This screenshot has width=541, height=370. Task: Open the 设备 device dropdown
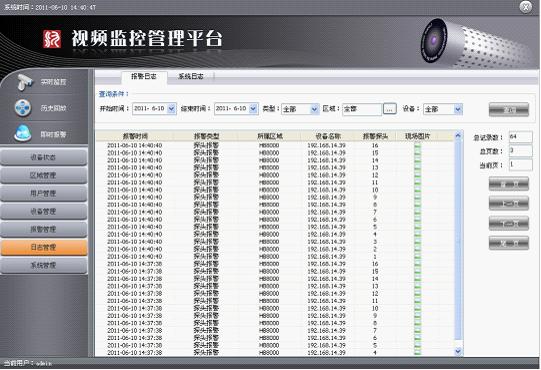point(458,109)
